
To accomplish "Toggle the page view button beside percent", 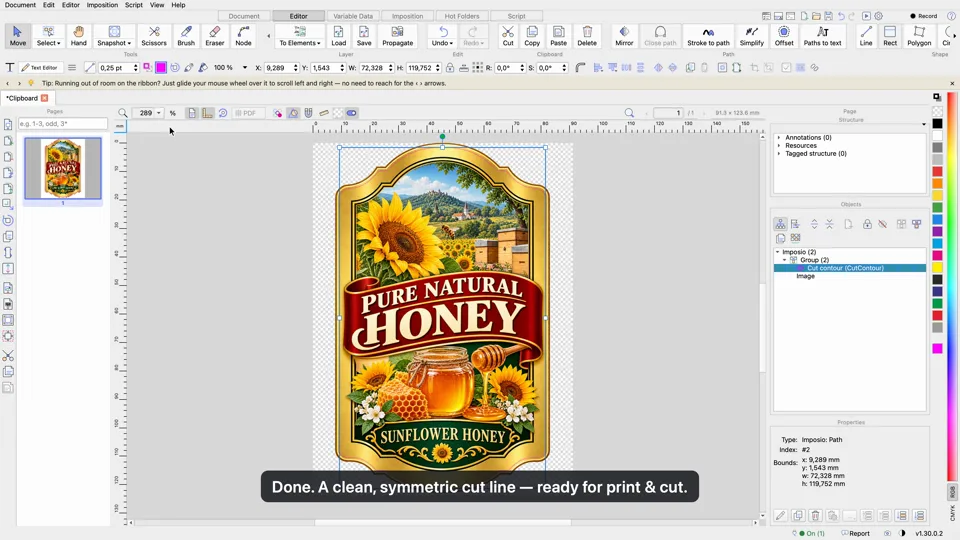I will click(x=192, y=113).
